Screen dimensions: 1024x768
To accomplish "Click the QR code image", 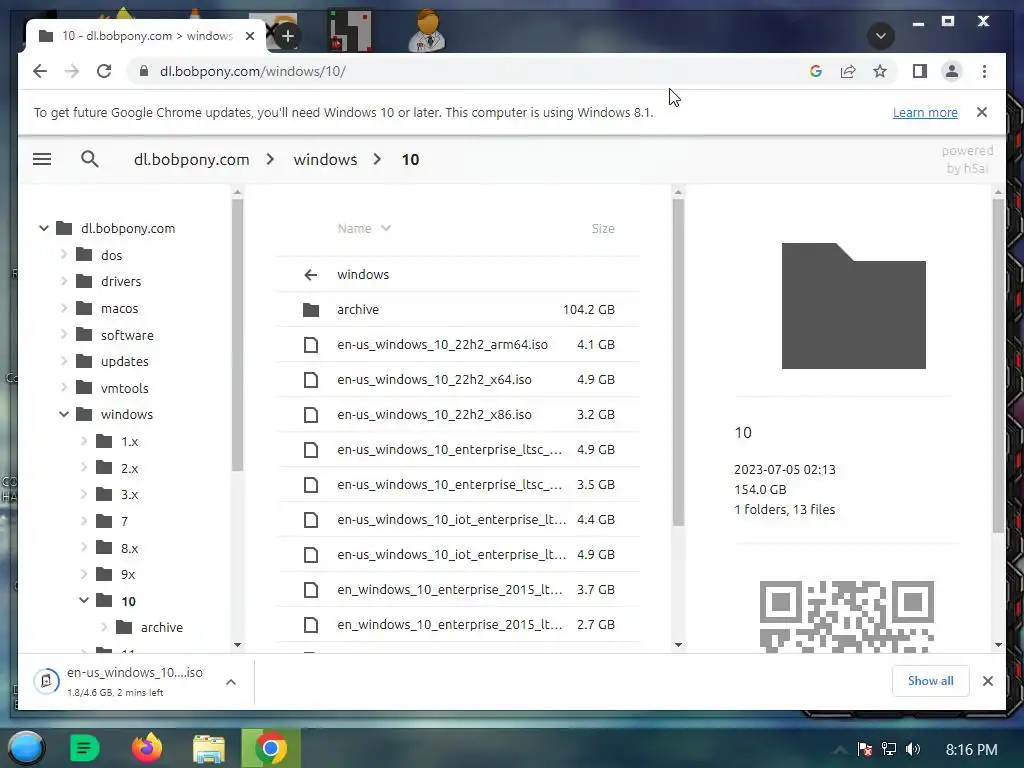I will coord(846,616).
